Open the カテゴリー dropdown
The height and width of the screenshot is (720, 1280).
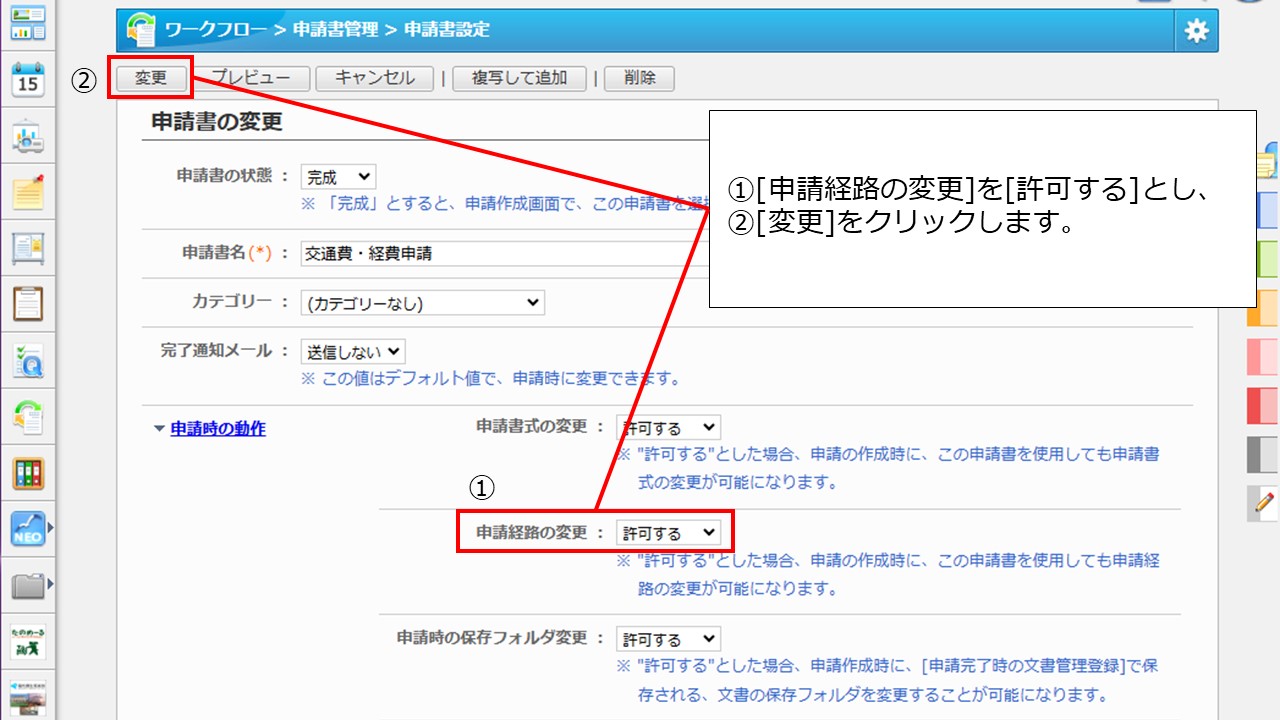pos(423,303)
